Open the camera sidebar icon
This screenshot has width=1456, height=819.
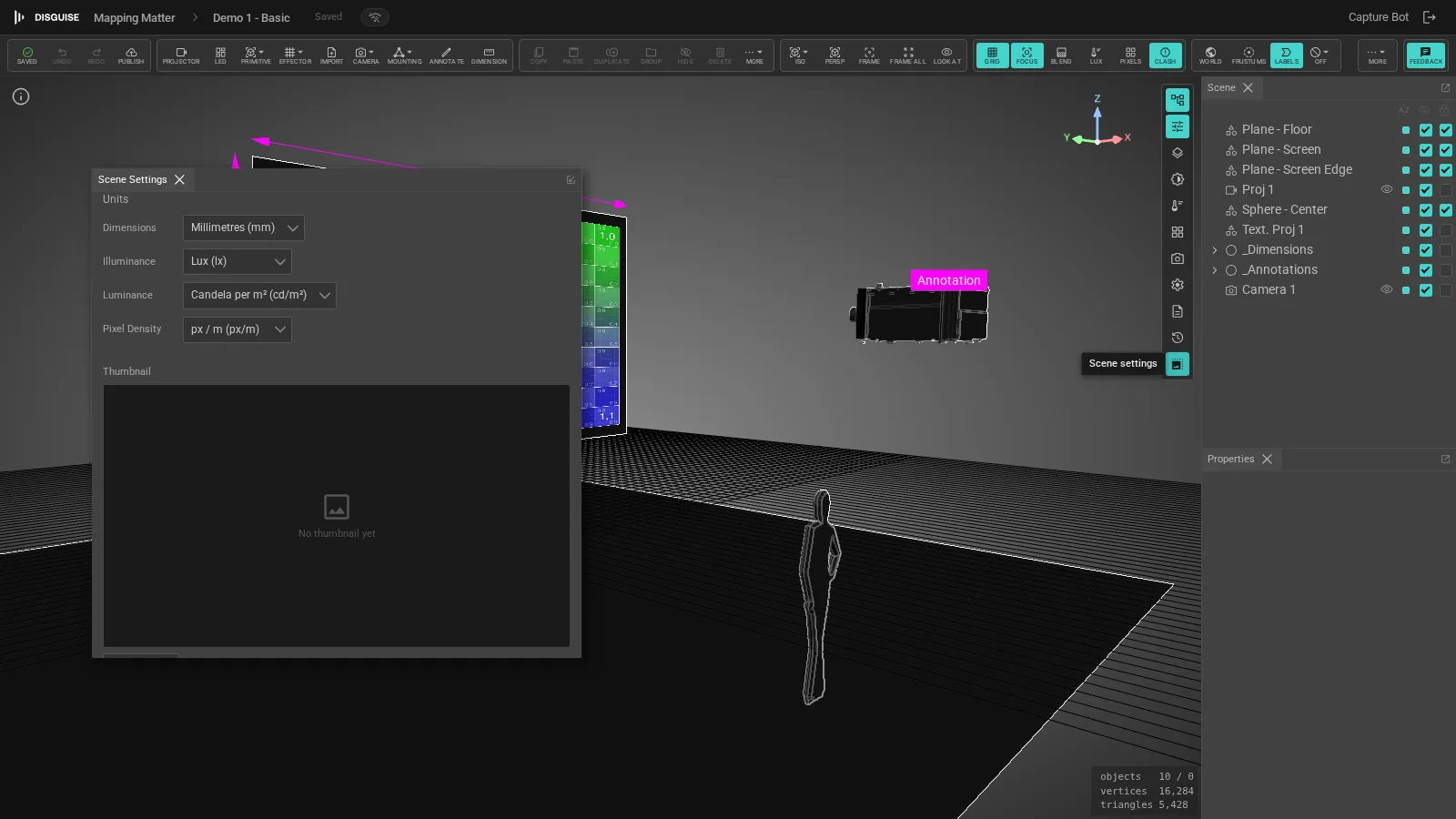pos(1178,258)
